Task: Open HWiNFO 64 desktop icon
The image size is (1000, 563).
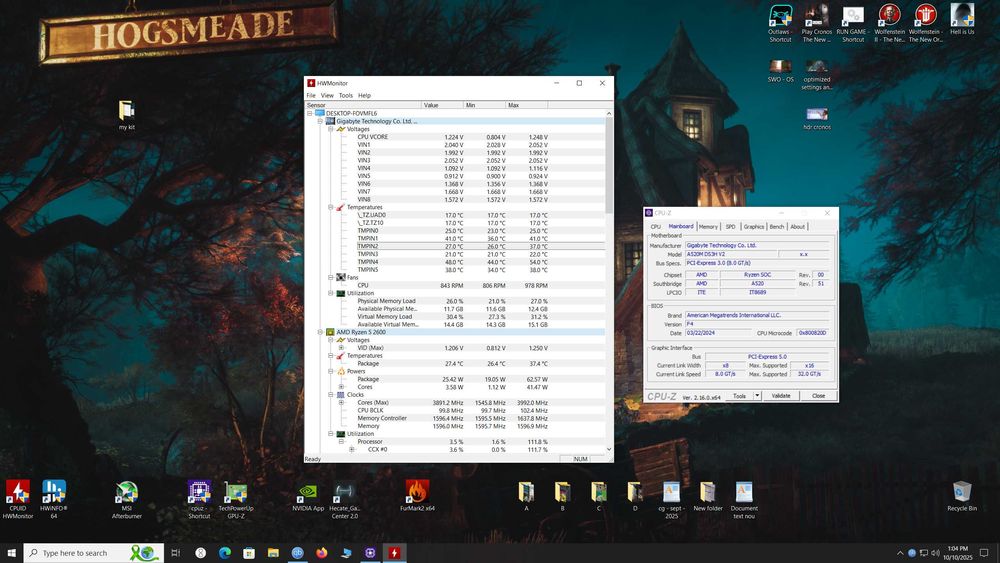Action: pos(54,492)
